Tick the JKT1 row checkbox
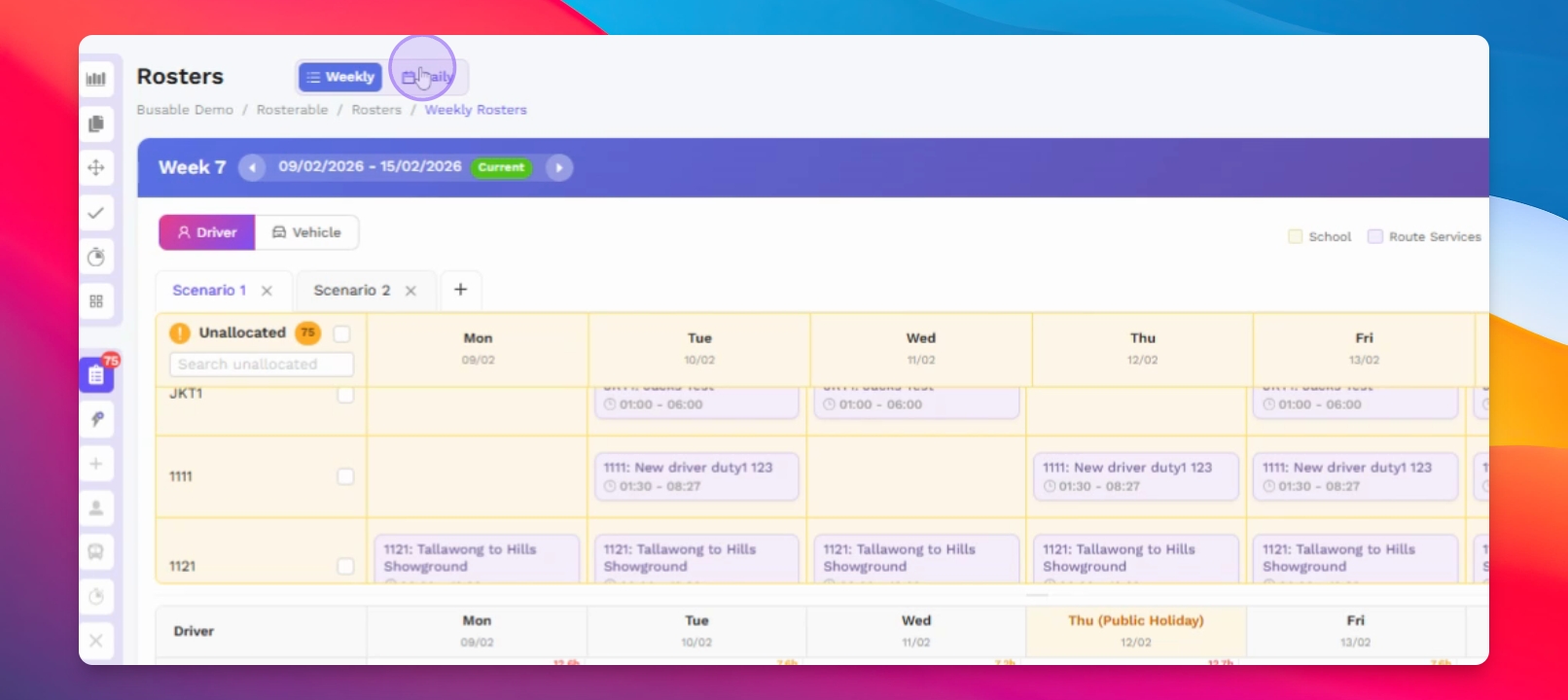 click(x=345, y=395)
